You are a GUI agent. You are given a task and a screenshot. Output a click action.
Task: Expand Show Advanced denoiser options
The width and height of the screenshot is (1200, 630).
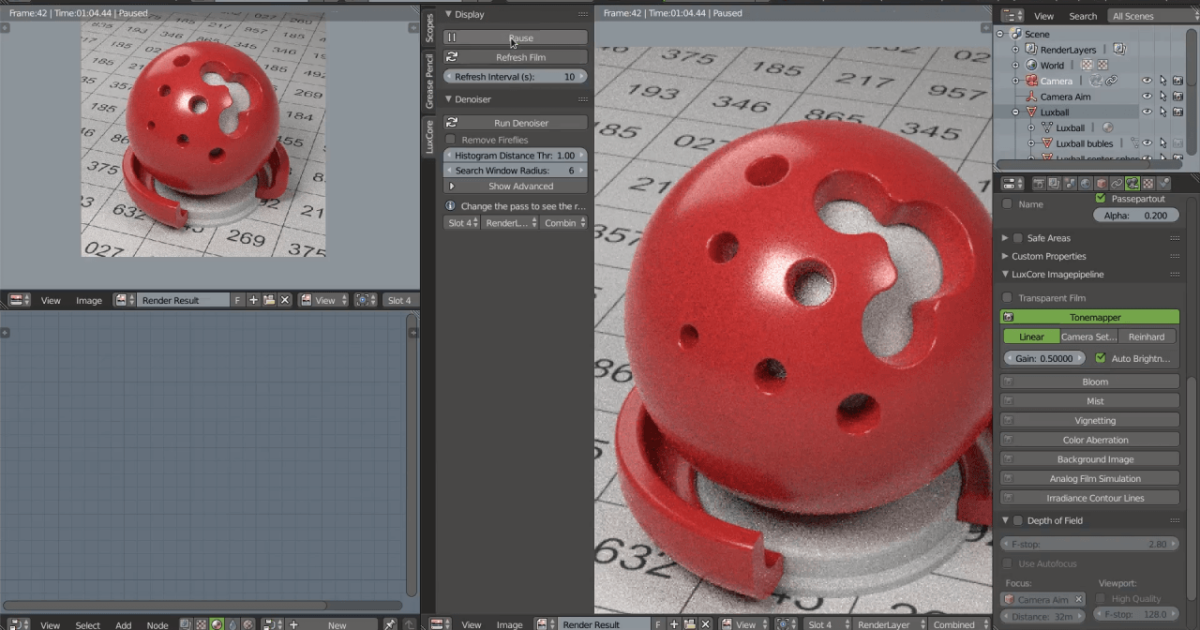pyautogui.click(x=515, y=186)
